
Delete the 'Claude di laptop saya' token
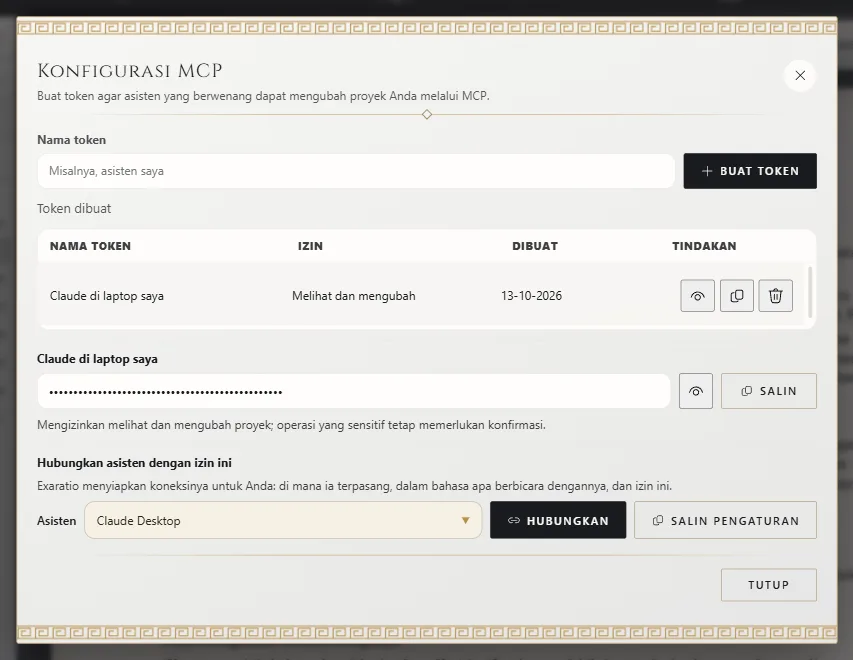point(776,295)
